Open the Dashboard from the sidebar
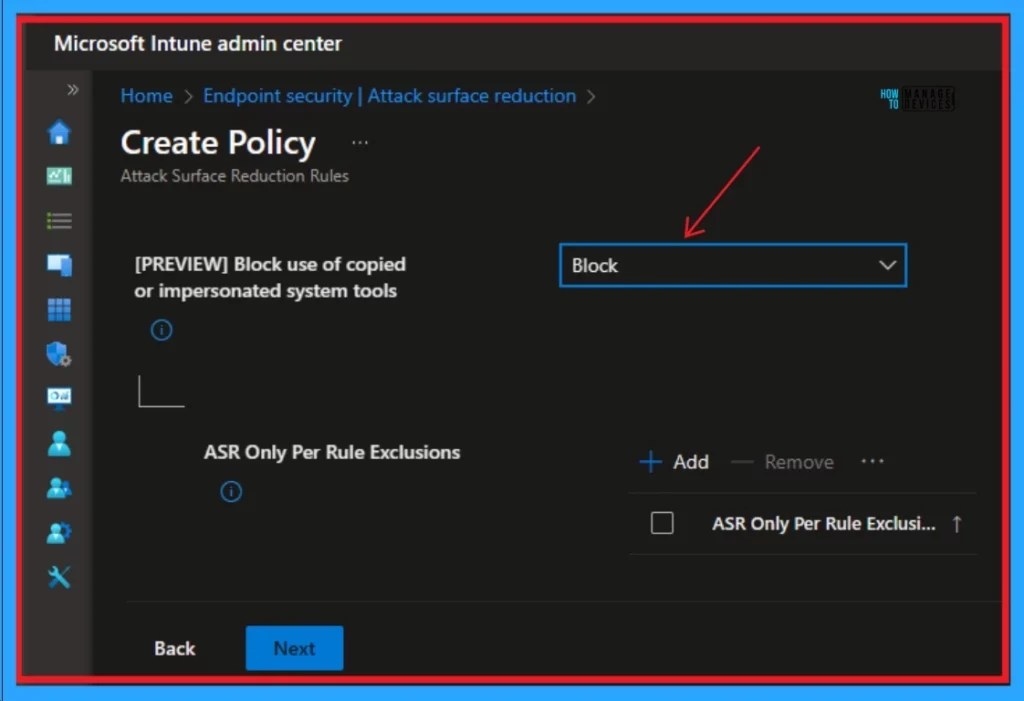Viewport: 1024px width, 701px height. click(59, 175)
